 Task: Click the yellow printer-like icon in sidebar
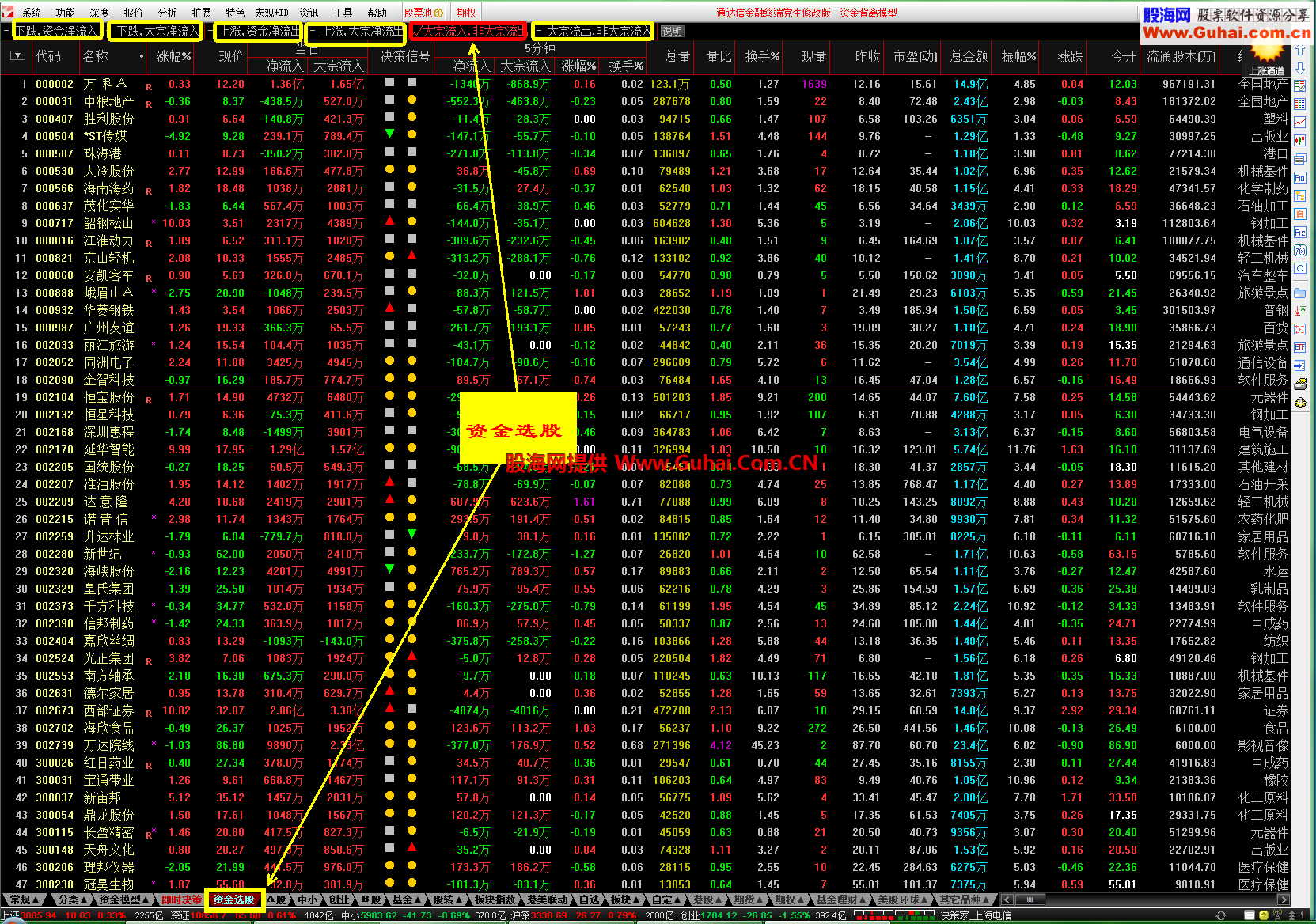[1300, 384]
